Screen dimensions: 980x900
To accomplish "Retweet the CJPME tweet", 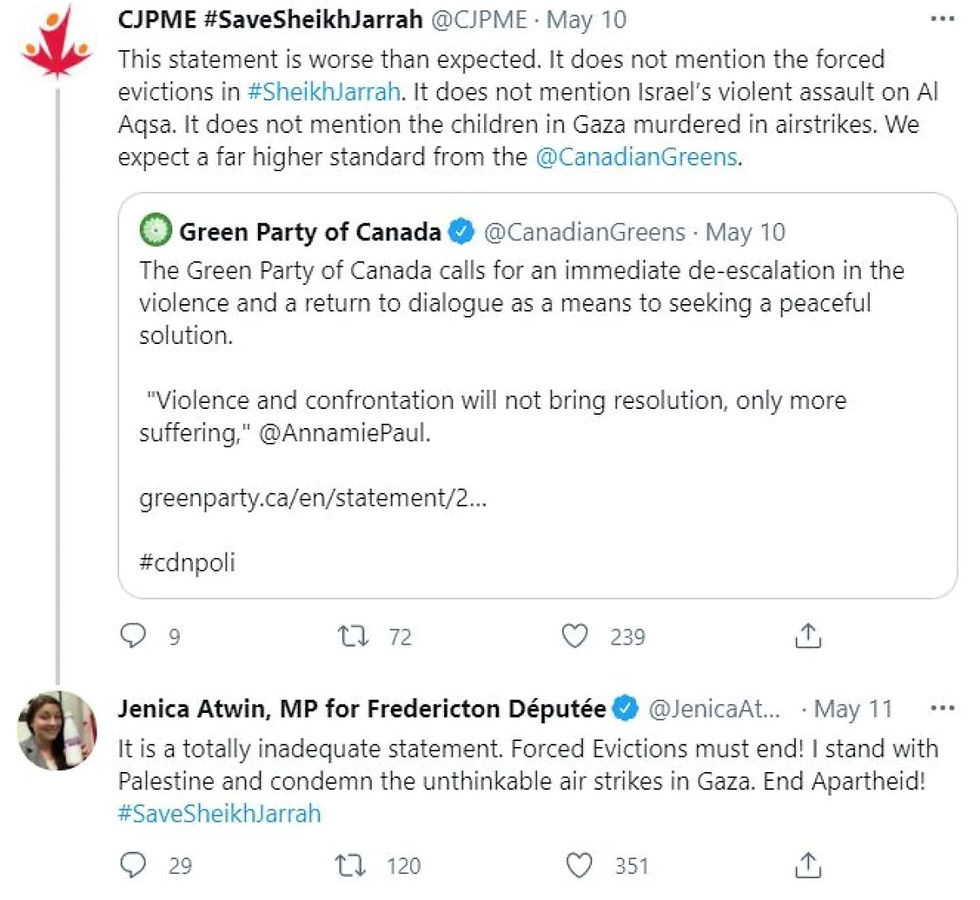I will [x=352, y=636].
